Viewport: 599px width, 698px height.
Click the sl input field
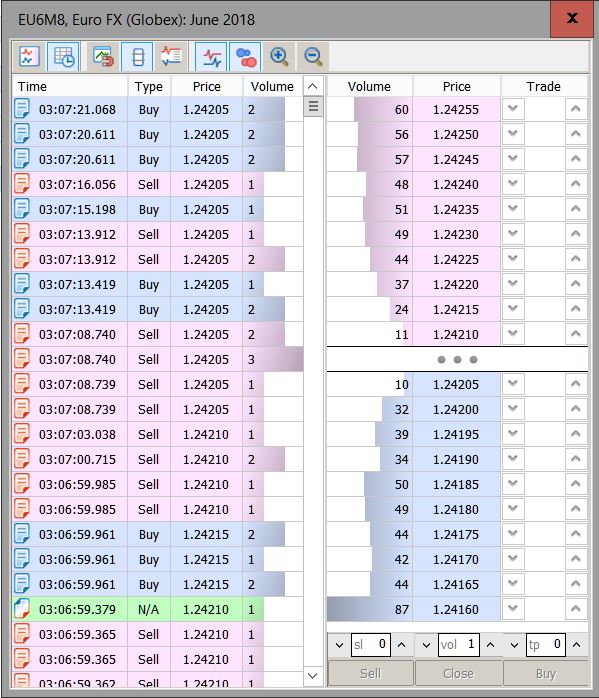click(371, 645)
